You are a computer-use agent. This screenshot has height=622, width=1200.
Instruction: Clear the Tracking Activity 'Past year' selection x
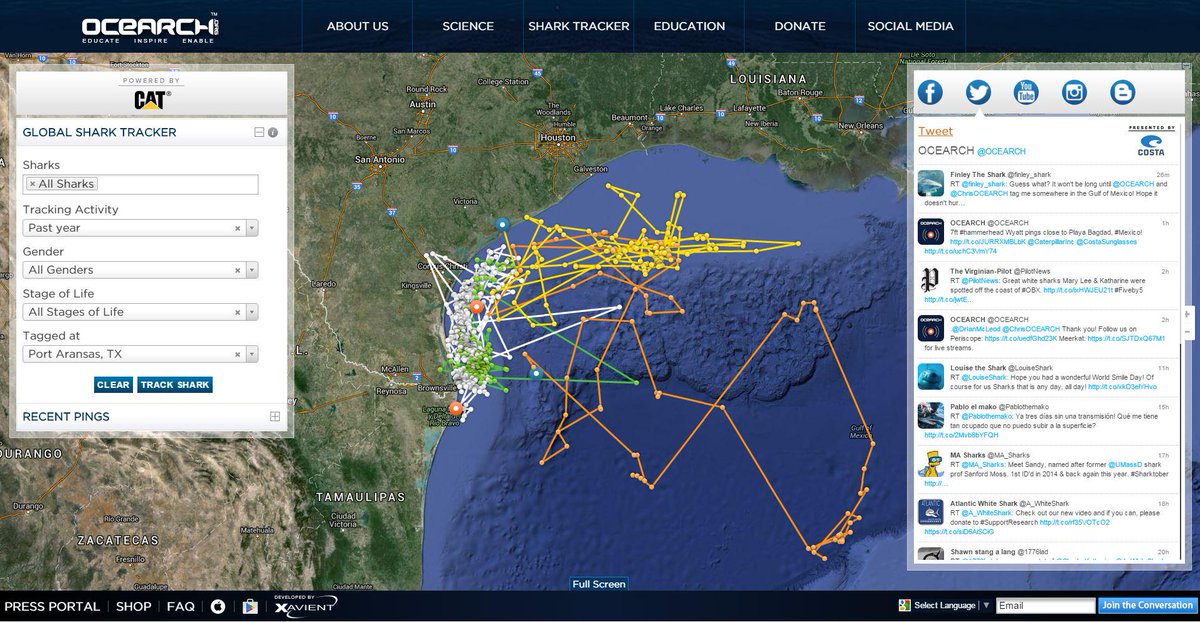coord(238,228)
